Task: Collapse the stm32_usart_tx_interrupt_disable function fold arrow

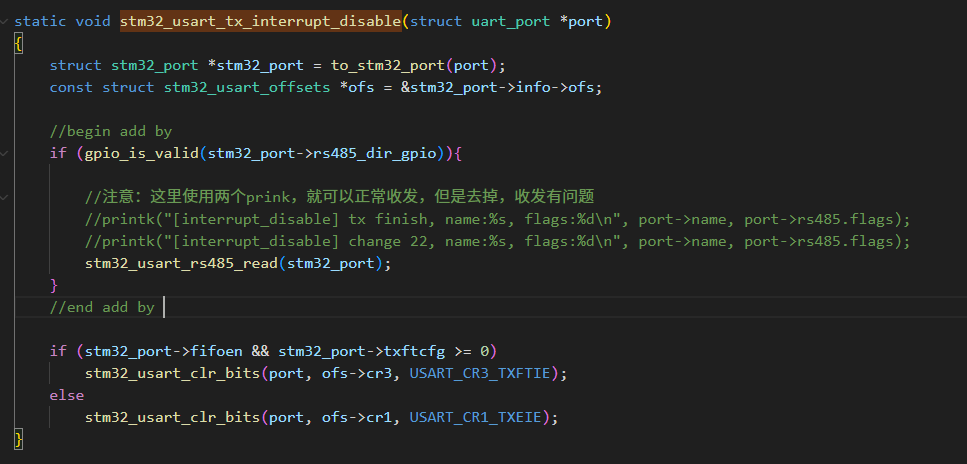Action: 4,22
